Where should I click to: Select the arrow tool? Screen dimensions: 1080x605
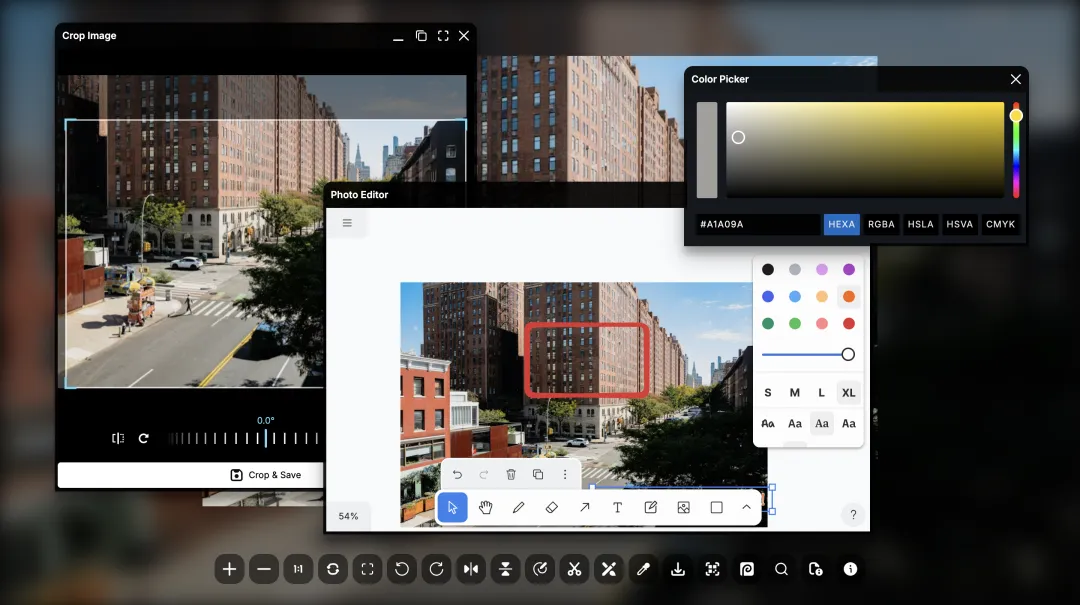click(x=585, y=508)
